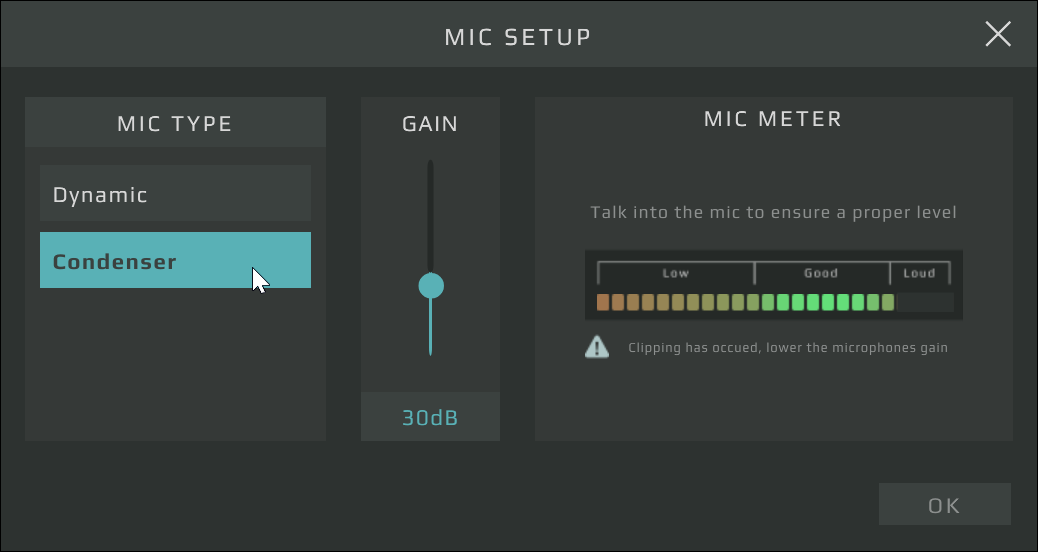The width and height of the screenshot is (1038, 552).
Task: Close the Mic Setup dialog
Action: pyautogui.click(x=998, y=35)
